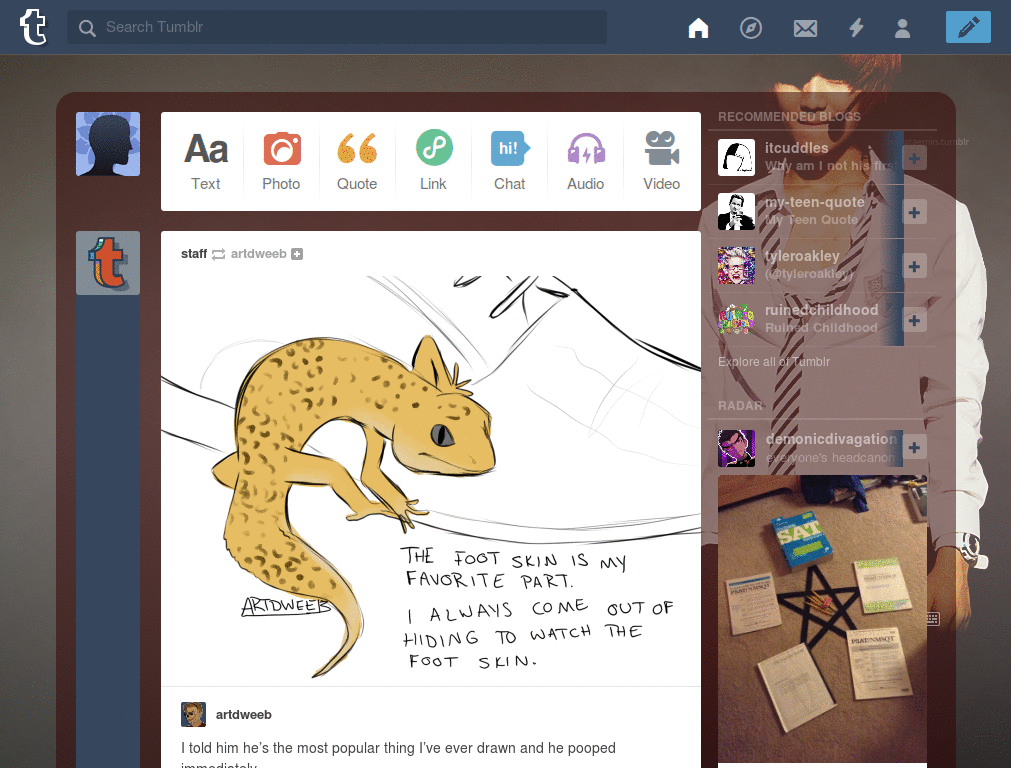The height and width of the screenshot is (768, 1024).
Task: Create a new Video post
Action: point(662,161)
